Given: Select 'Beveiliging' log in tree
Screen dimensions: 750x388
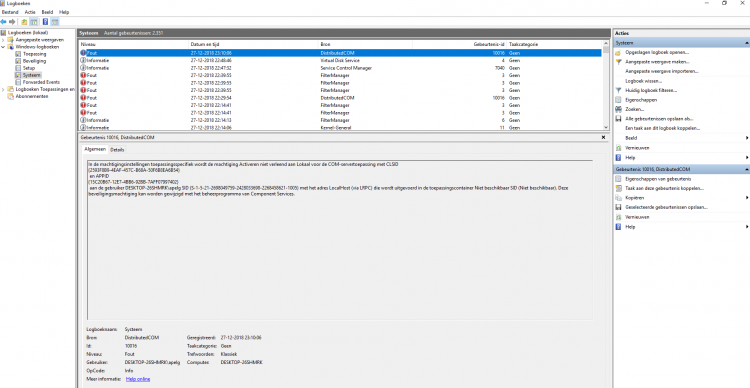Looking at the screenshot, I should (34, 61).
